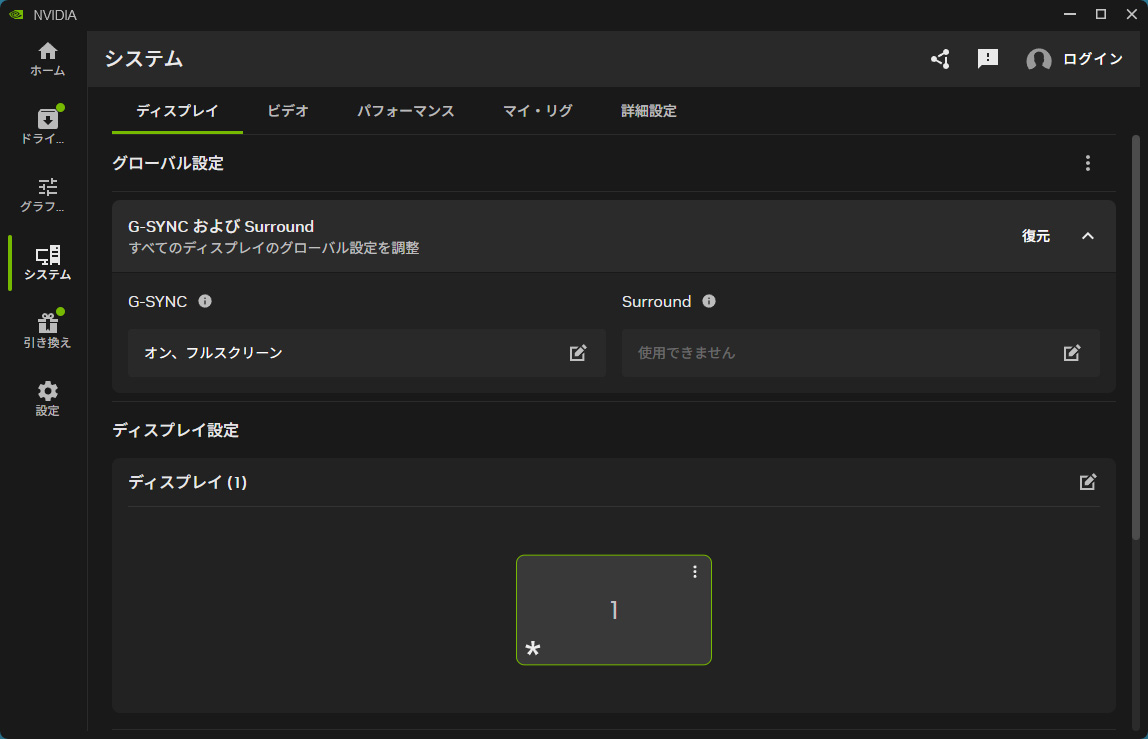Switch to the マイ・リグ tab
This screenshot has height=739, width=1148.
pyautogui.click(x=537, y=111)
